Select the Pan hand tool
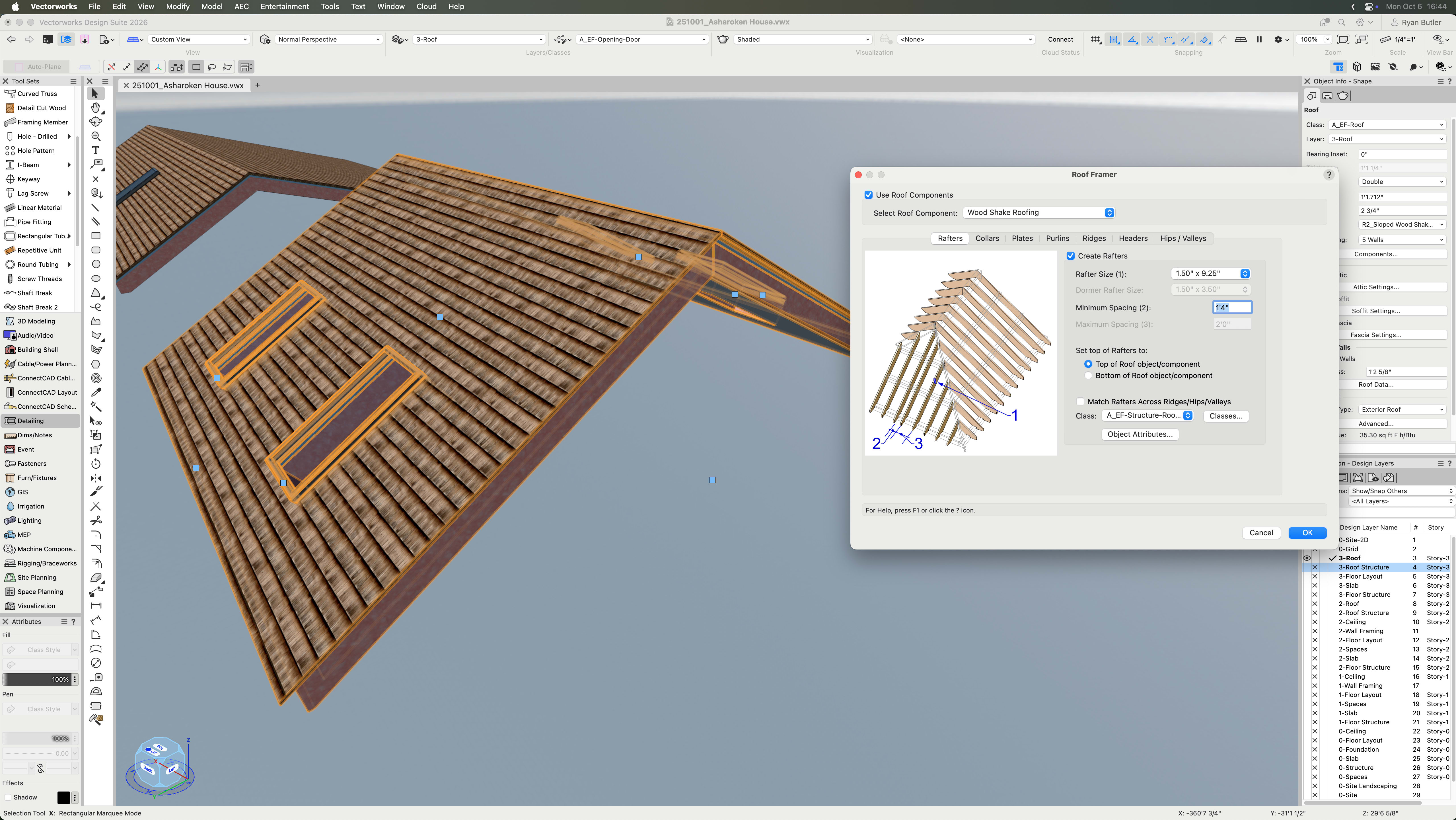This screenshot has height=820, width=1456. pyautogui.click(x=96, y=107)
